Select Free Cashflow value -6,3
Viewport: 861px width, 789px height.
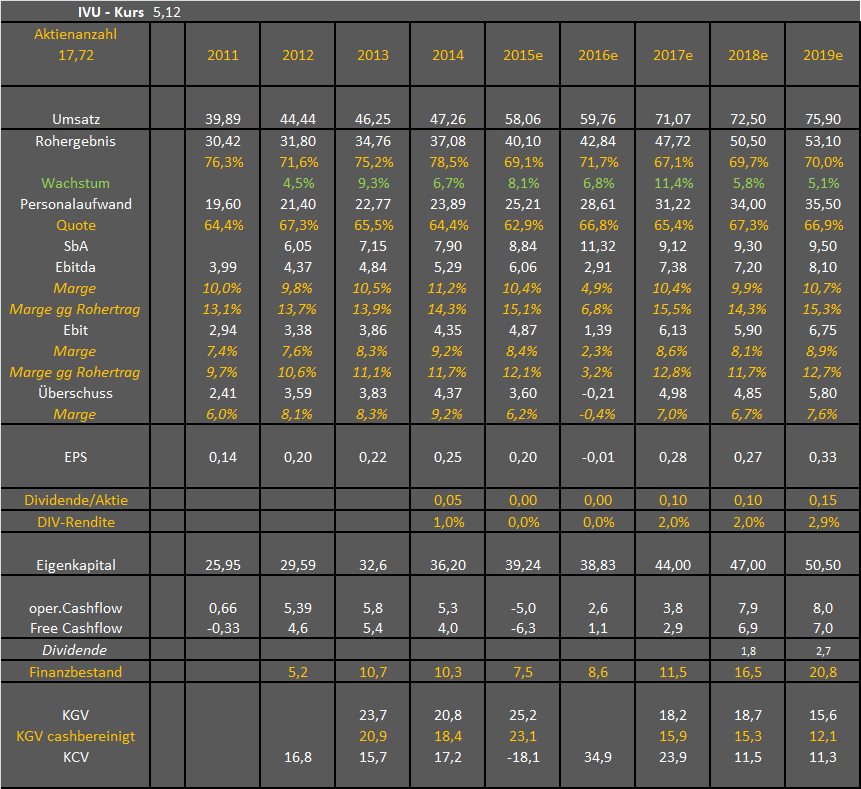[x=523, y=628]
